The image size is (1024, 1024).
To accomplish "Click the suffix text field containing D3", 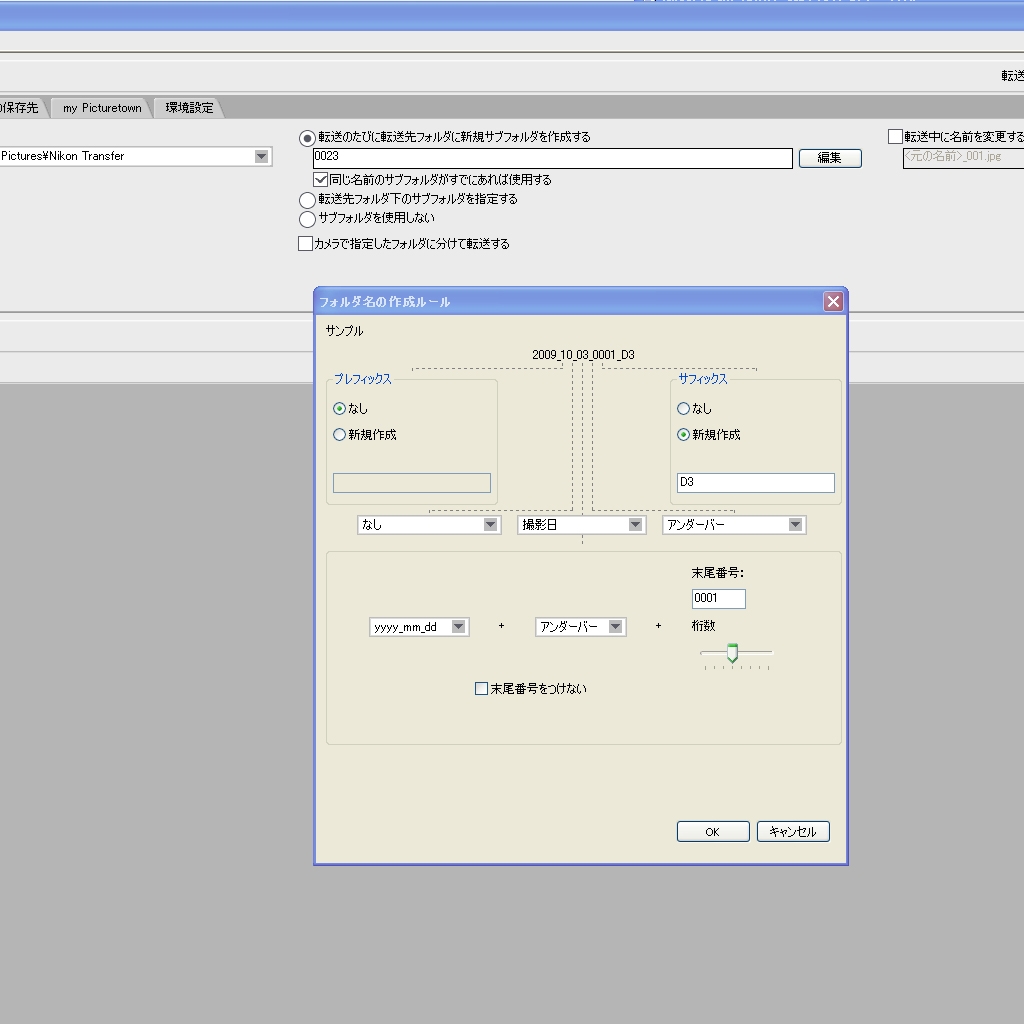I will pyautogui.click(x=755, y=483).
